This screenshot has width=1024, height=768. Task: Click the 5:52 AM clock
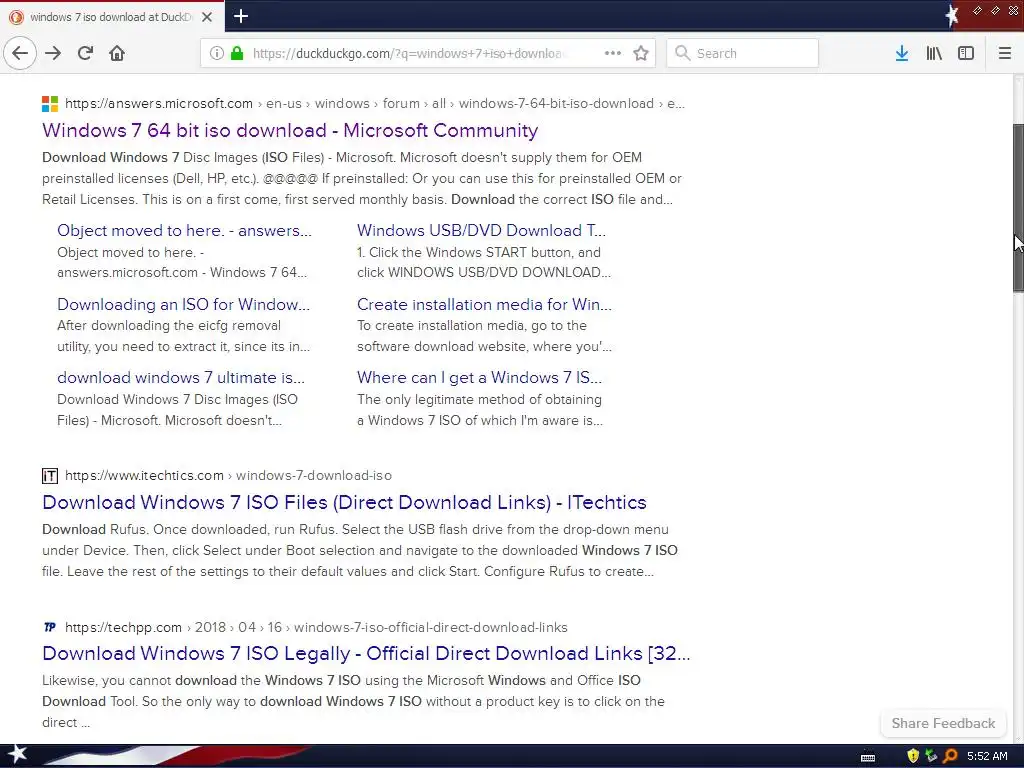[x=987, y=756]
